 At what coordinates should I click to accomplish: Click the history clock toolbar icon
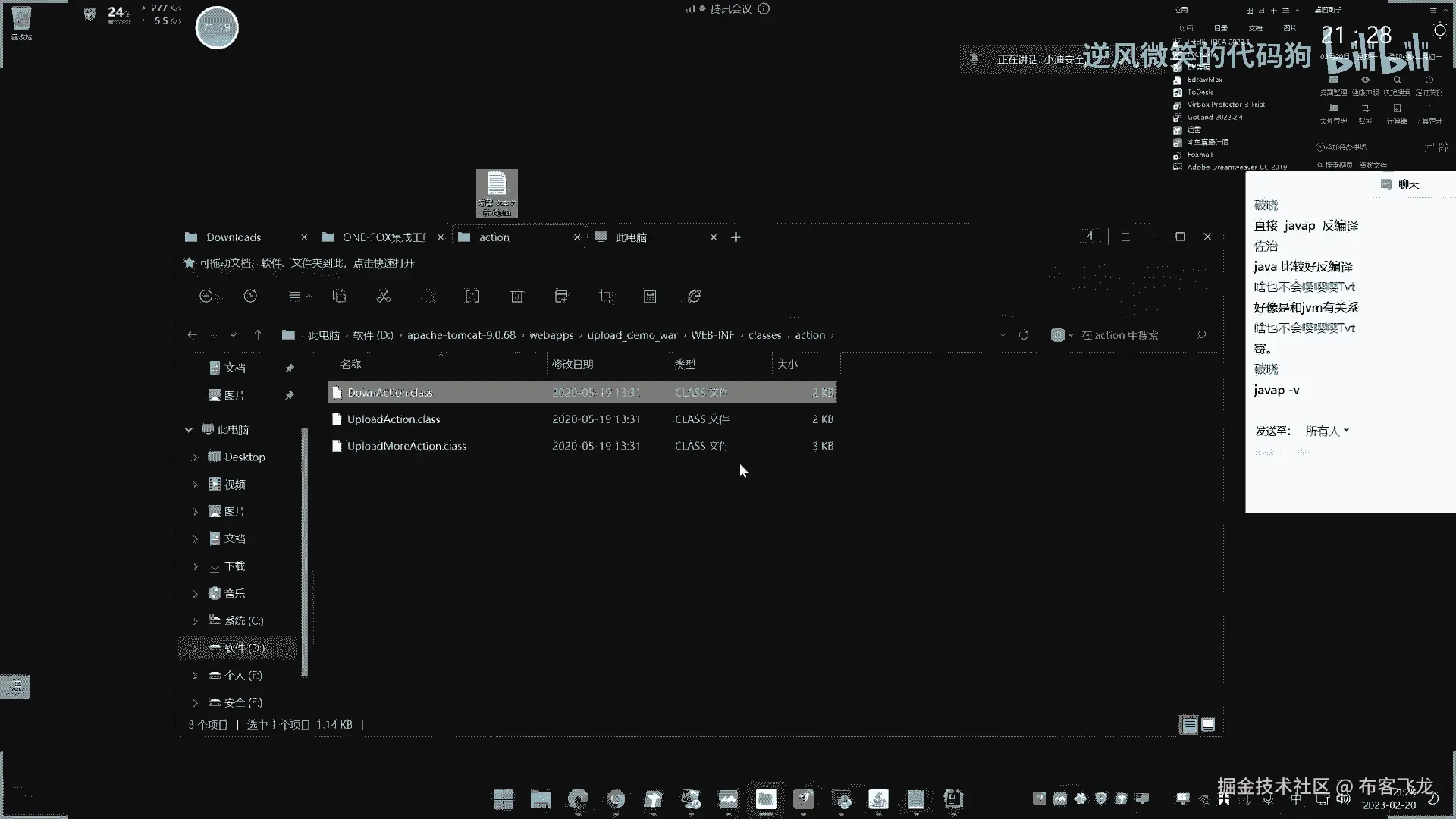click(x=250, y=297)
